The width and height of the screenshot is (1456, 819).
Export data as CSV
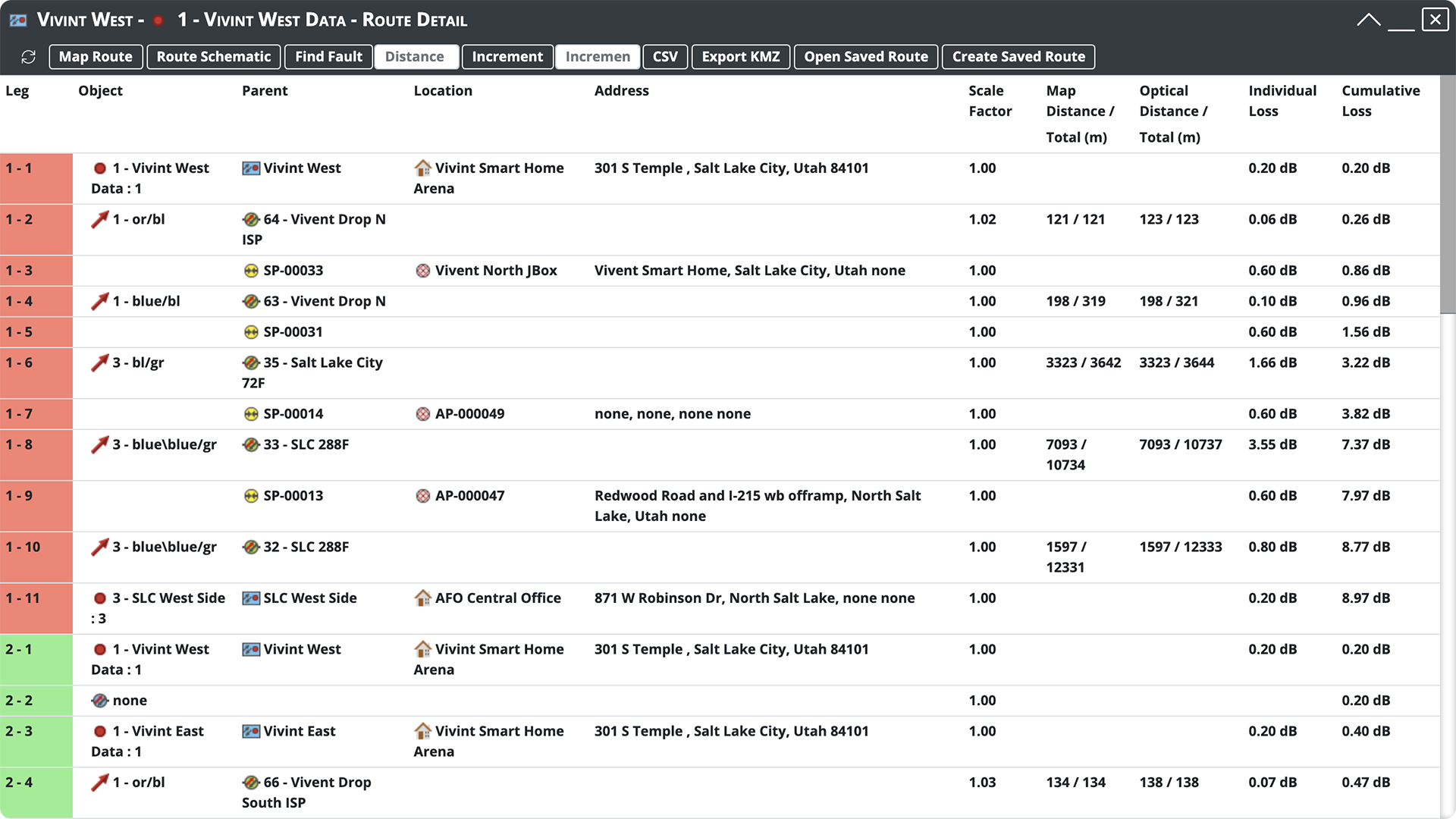pos(665,56)
